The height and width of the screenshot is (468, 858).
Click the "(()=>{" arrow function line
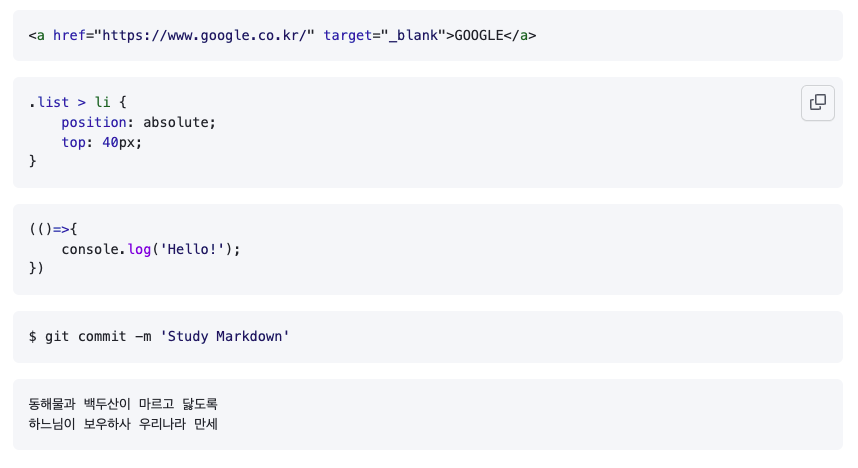point(53,229)
